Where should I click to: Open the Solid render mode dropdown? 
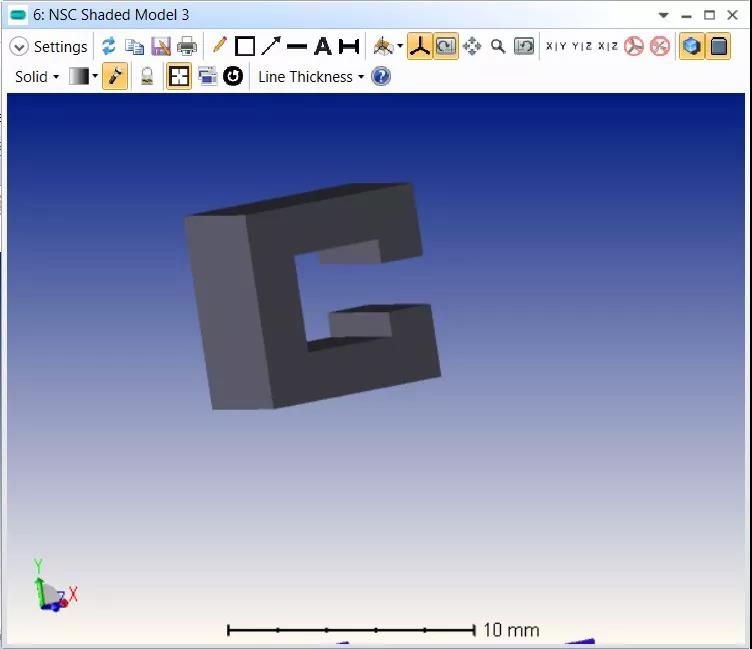(x=37, y=76)
